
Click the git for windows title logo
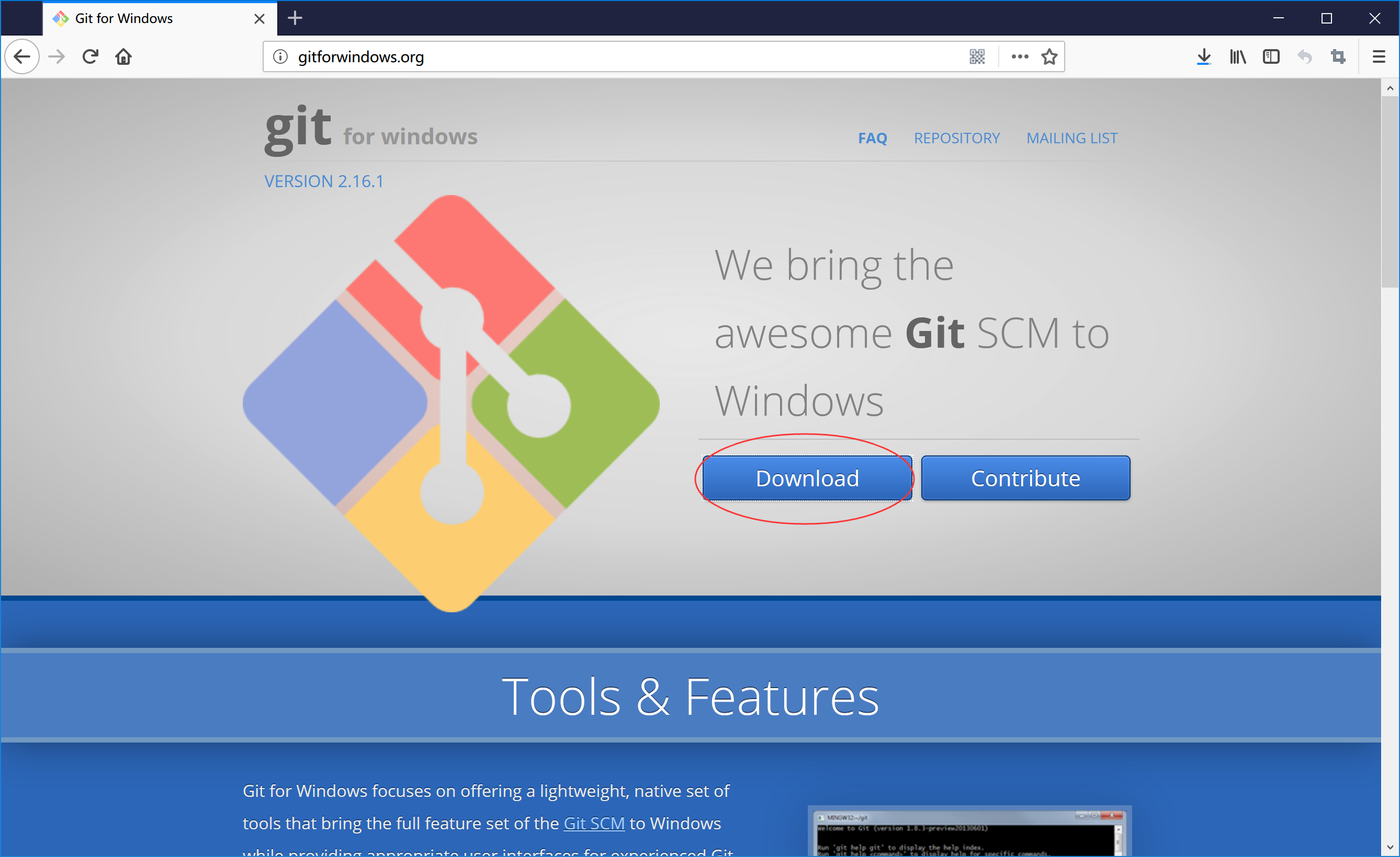click(371, 131)
